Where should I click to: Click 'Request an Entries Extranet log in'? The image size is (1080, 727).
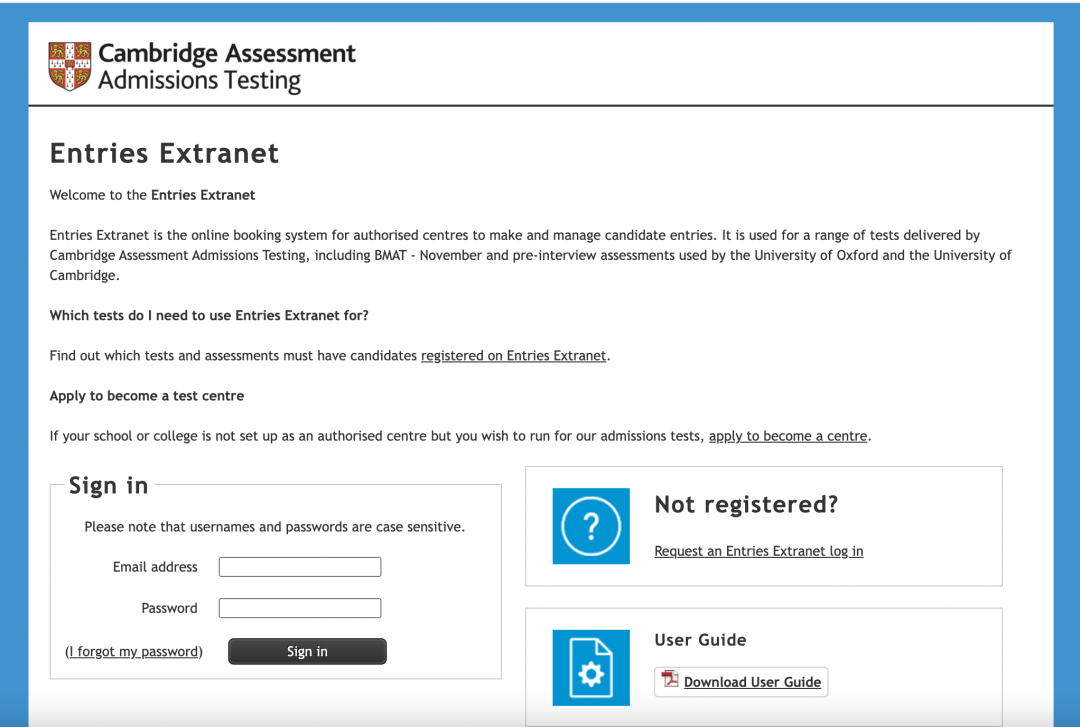pos(758,551)
